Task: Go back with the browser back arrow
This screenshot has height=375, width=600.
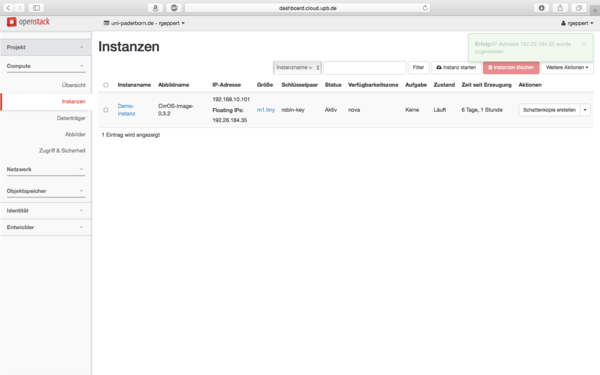Action: click(x=8, y=8)
